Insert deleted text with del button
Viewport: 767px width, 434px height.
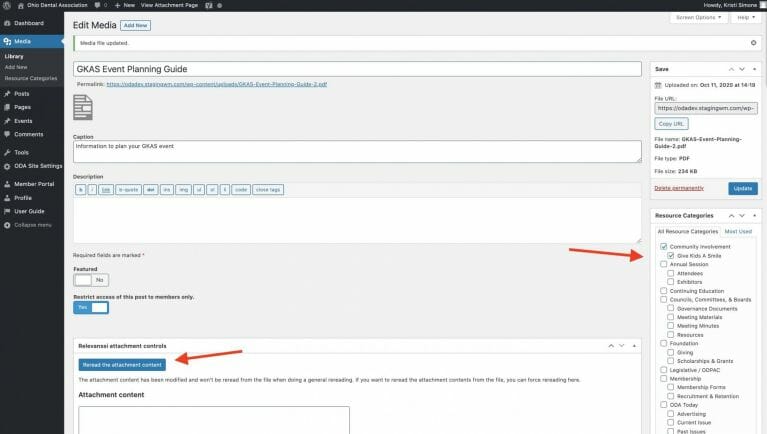tap(151, 190)
